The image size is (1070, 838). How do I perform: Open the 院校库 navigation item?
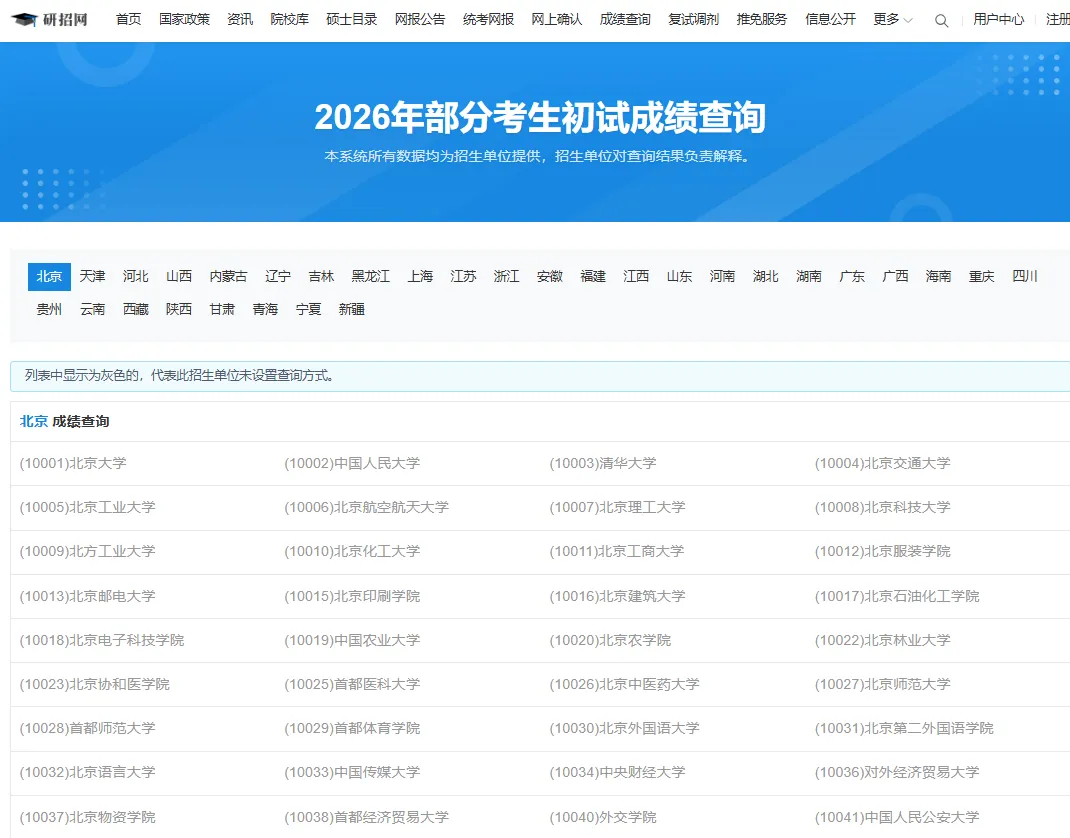tap(289, 20)
